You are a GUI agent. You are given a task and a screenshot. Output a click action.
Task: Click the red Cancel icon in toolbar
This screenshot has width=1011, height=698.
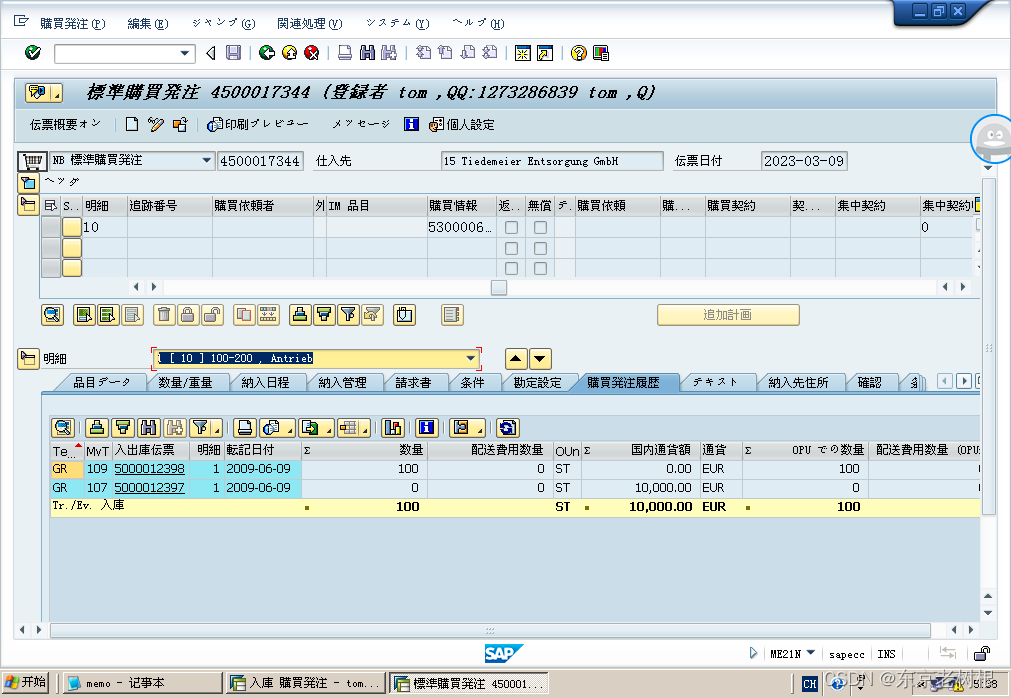pyautogui.click(x=312, y=53)
